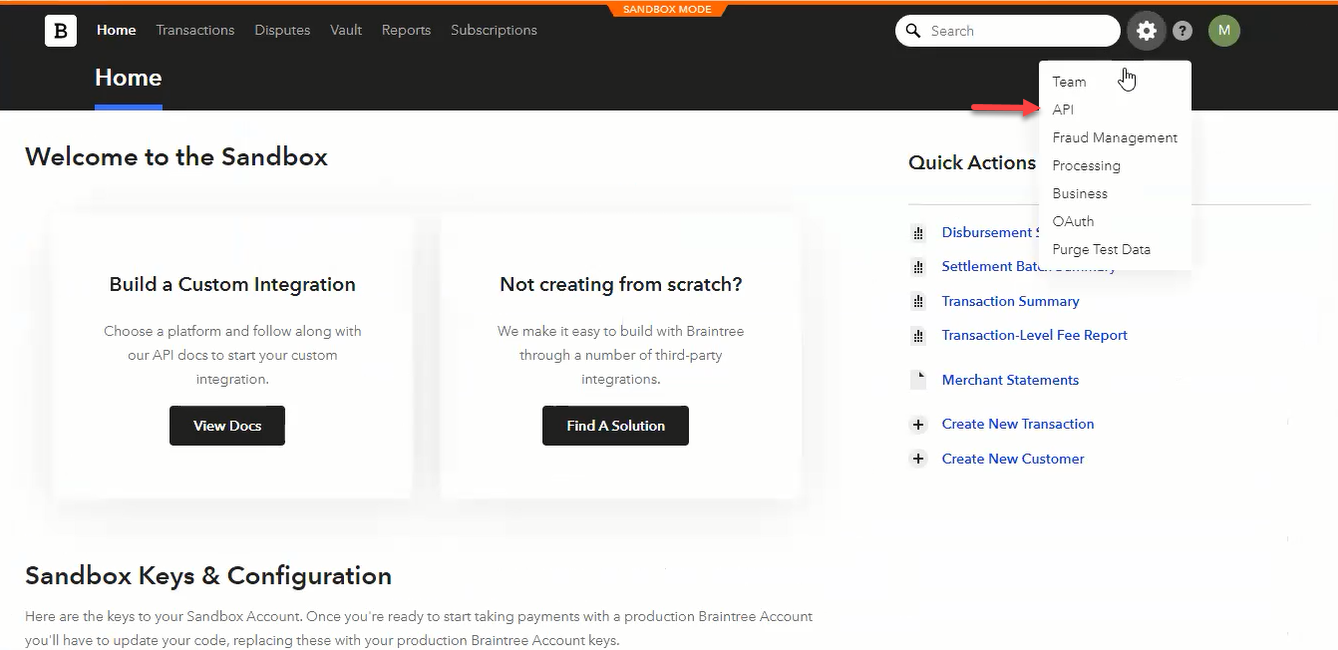Click the Sandbox Mode banner label
This screenshot has height=650, width=1338.
point(668,10)
